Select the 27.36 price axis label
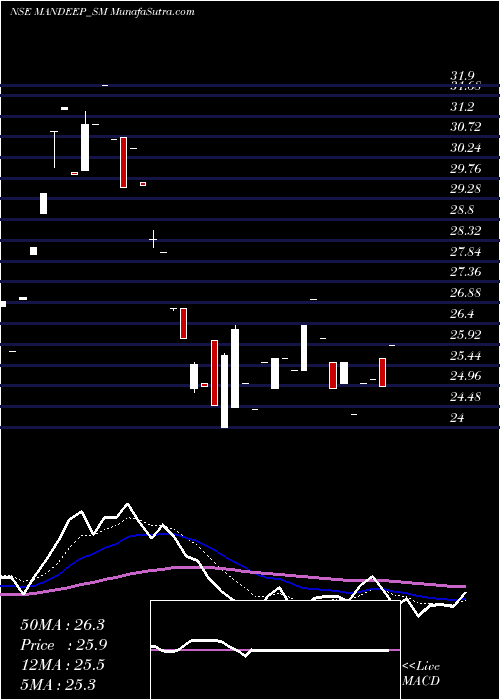The width and height of the screenshot is (500, 700). 466,272
